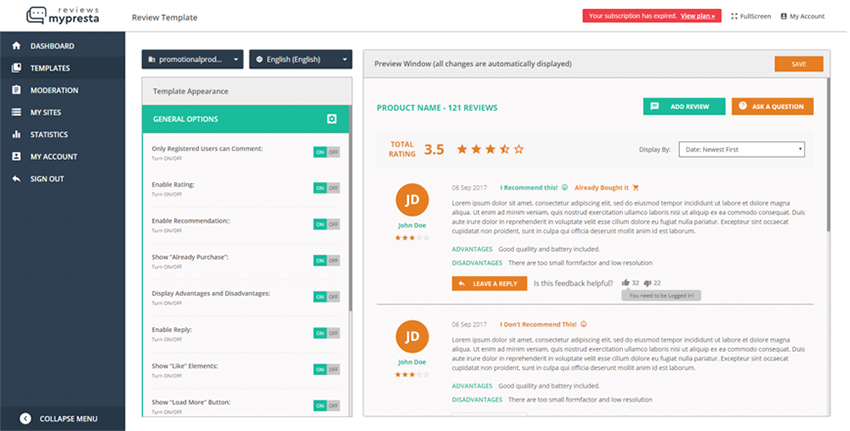The width and height of the screenshot is (850, 431).
Task: Click the Collapse Menu button
Action: coord(62,419)
